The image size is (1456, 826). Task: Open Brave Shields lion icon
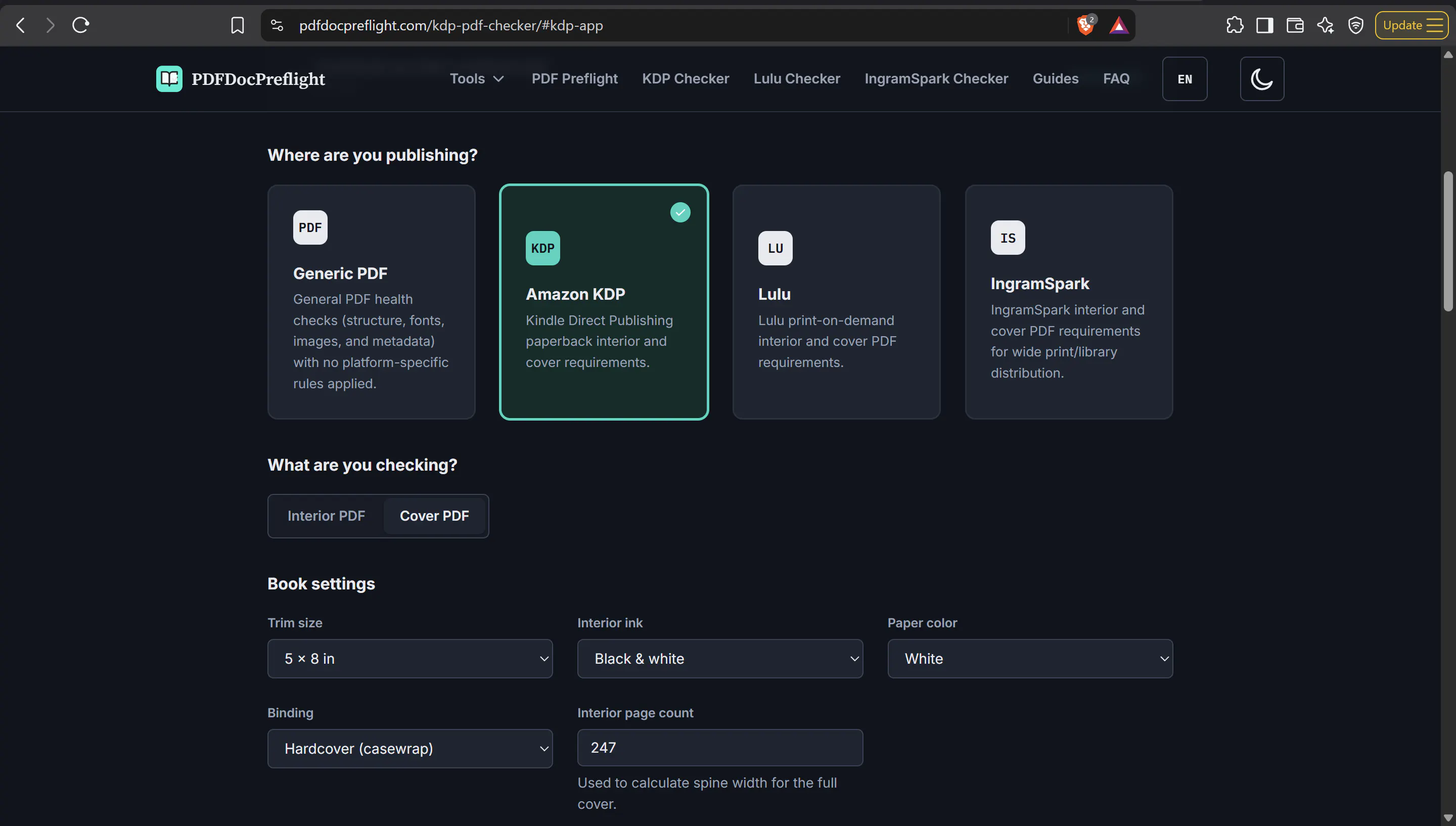(1086, 25)
